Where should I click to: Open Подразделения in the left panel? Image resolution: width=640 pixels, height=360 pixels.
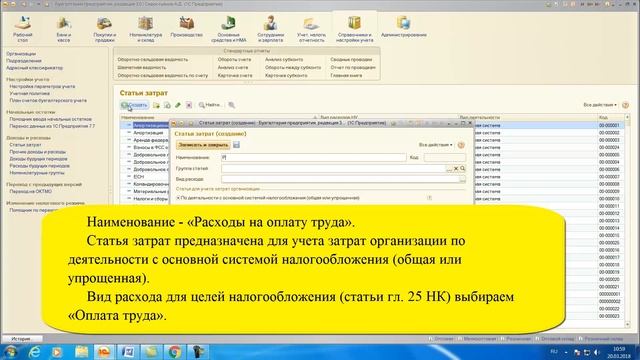click(24, 61)
